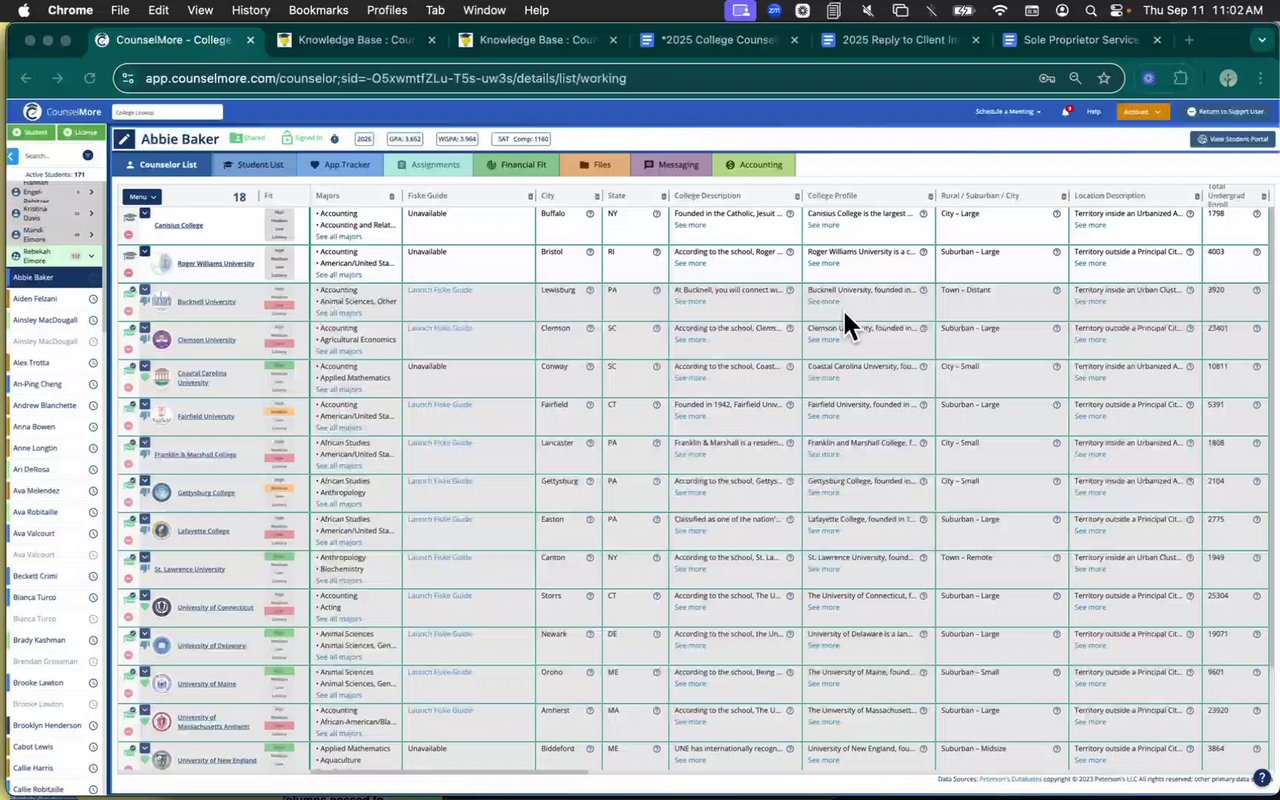Select the Low fit level for Lafayette College
This screenshot has height=800, width=1280.
pyautogui.click(x=279, y=536)
